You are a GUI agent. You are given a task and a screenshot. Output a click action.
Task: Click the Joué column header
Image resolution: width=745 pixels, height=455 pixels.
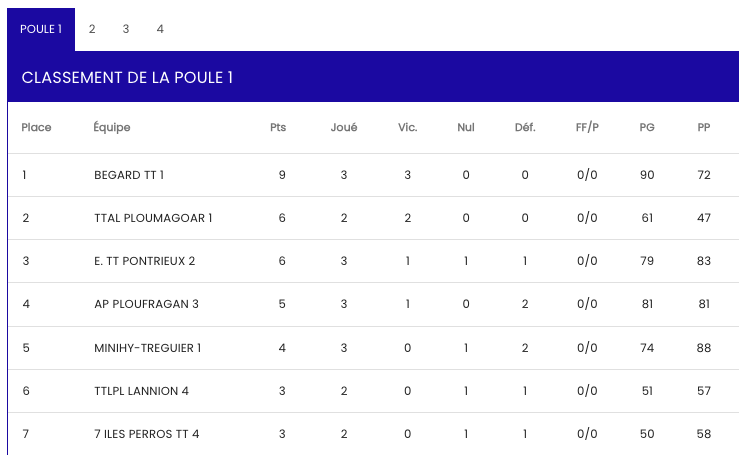[x=344, y=128]
